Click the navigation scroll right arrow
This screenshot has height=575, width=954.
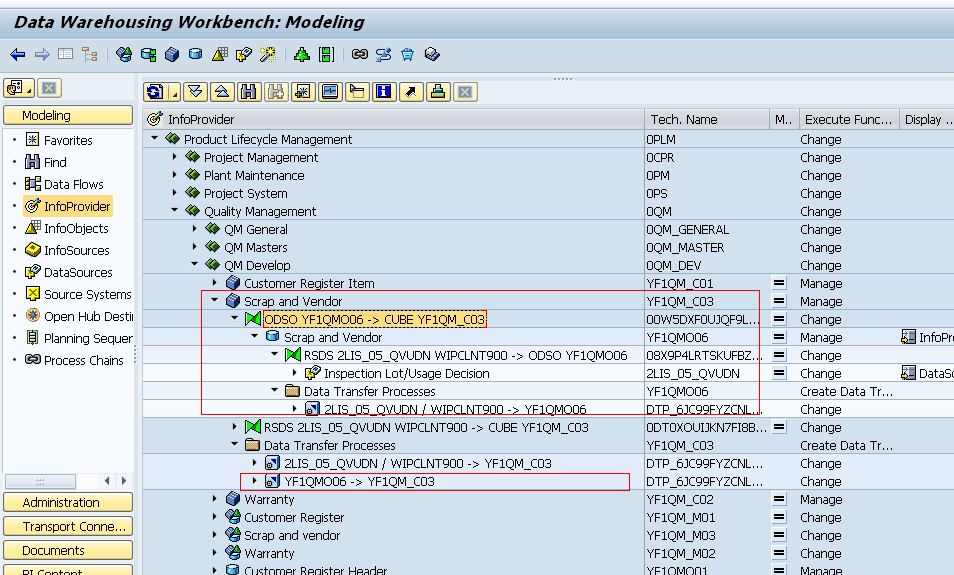point(124,481)
